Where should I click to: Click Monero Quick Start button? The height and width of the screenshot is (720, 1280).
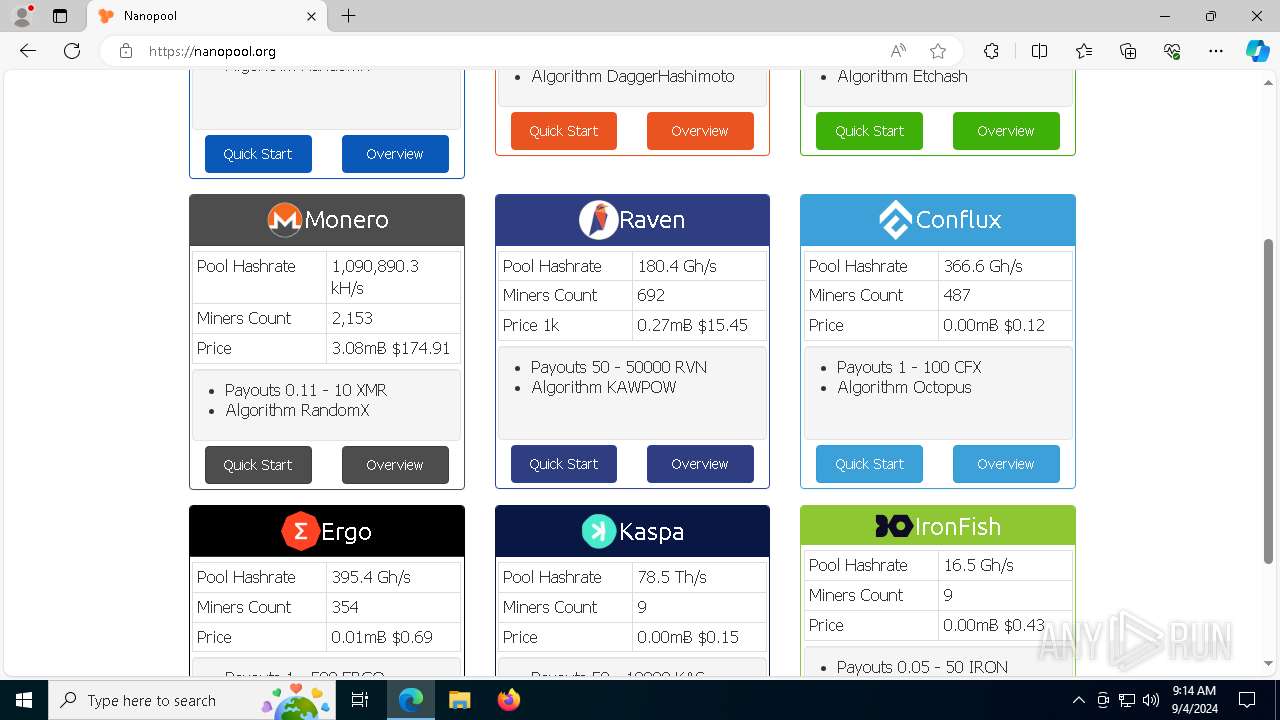[258, 465]
